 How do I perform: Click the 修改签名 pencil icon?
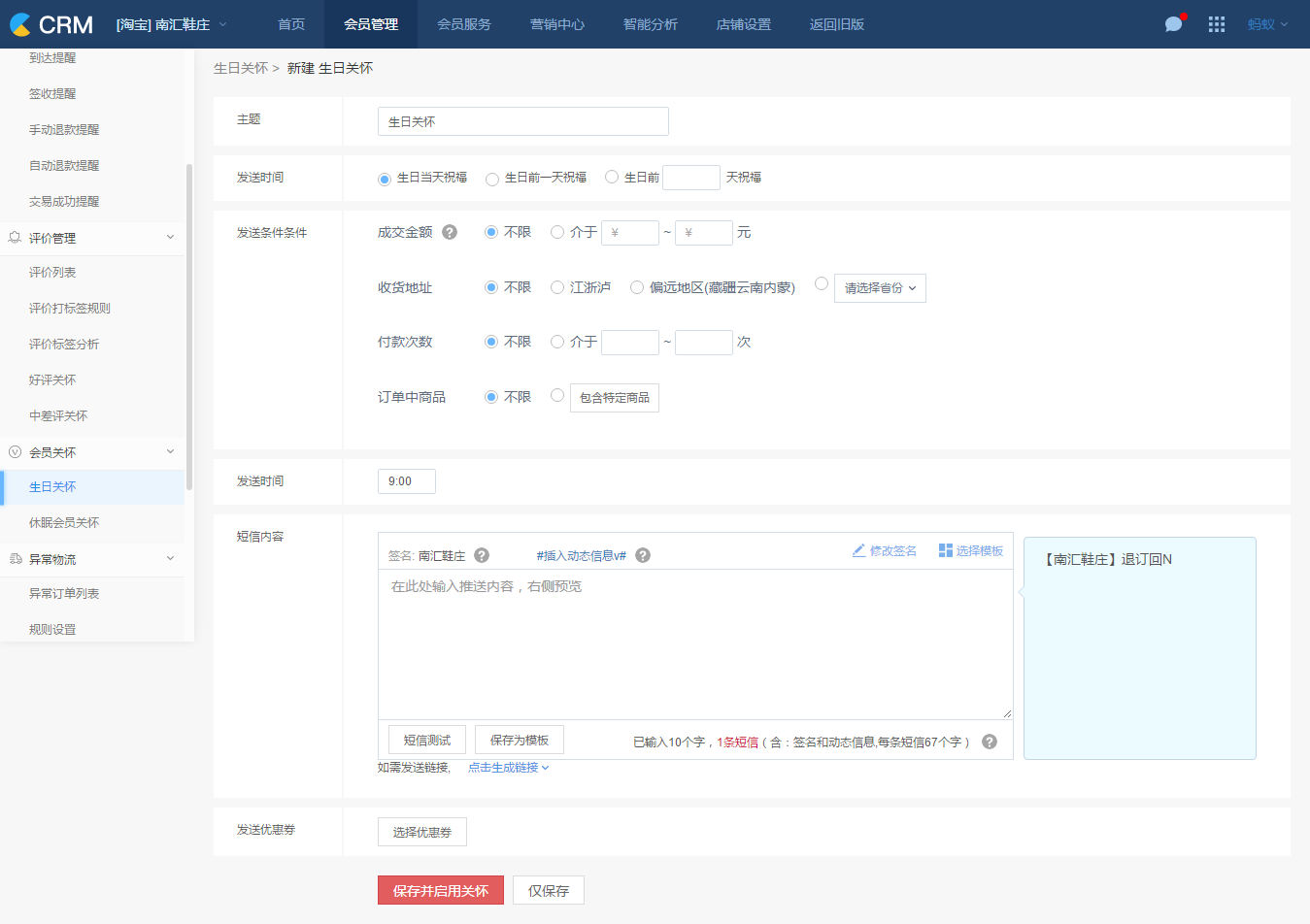pos(858,550)
